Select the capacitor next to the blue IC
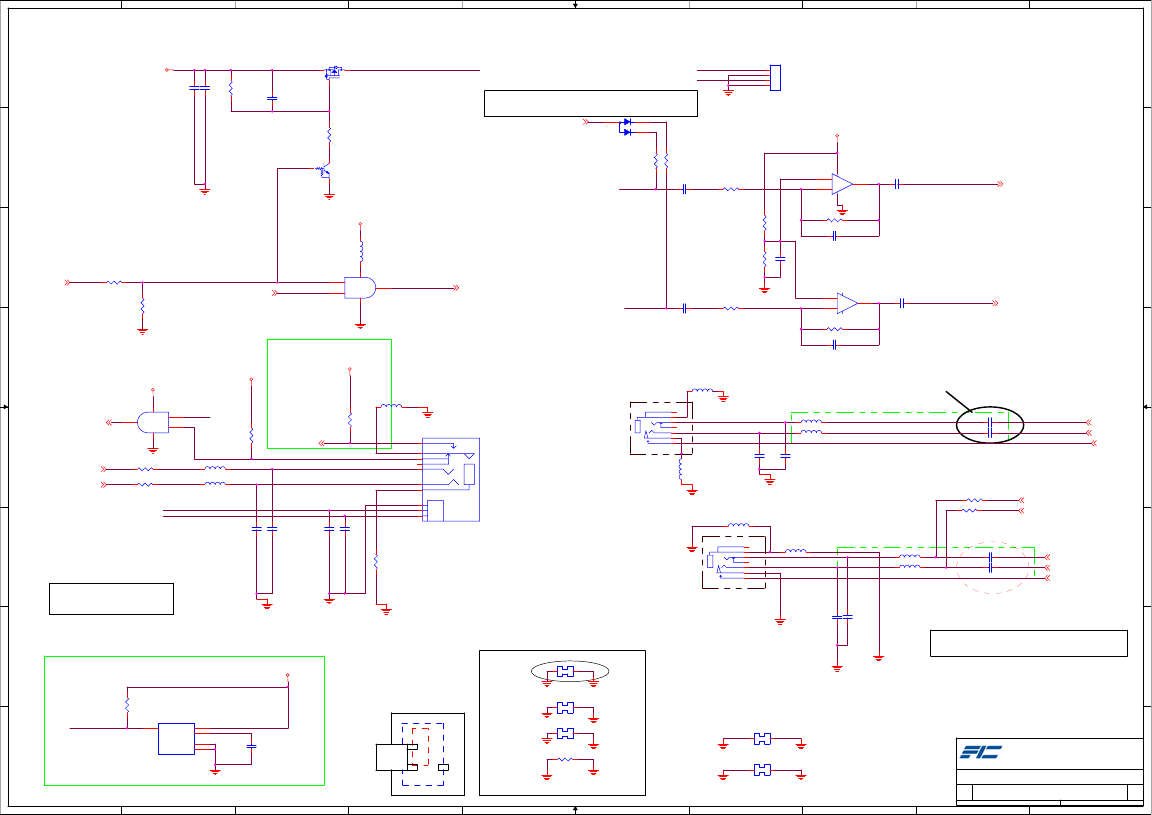Viewport: 1152px width, 815px height. (x=251, y=746)
